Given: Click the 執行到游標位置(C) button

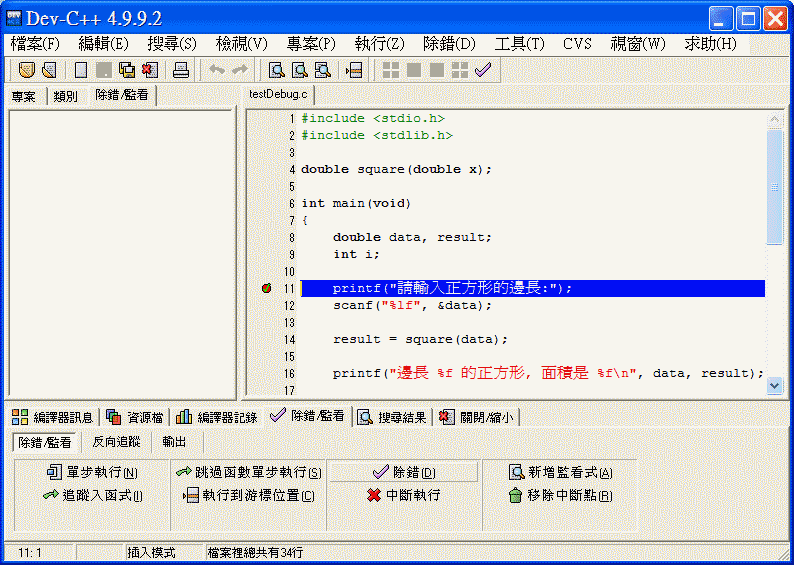Looking at the screenshot, I should coord(249,495).
